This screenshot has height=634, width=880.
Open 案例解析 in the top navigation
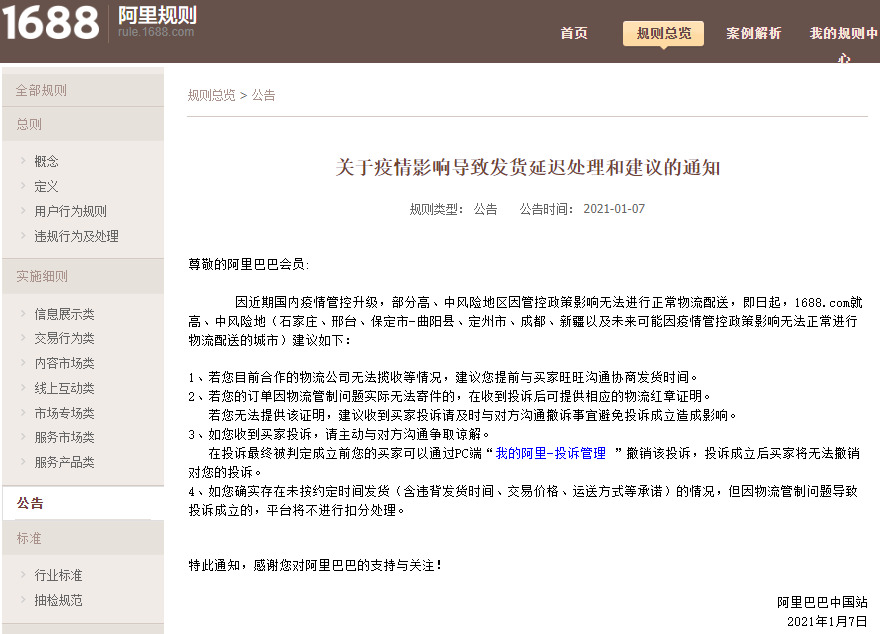753,33
